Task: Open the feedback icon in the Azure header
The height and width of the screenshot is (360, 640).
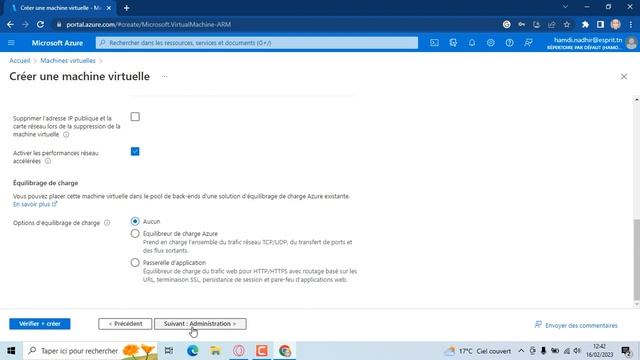Action: (x=528, y=43)
